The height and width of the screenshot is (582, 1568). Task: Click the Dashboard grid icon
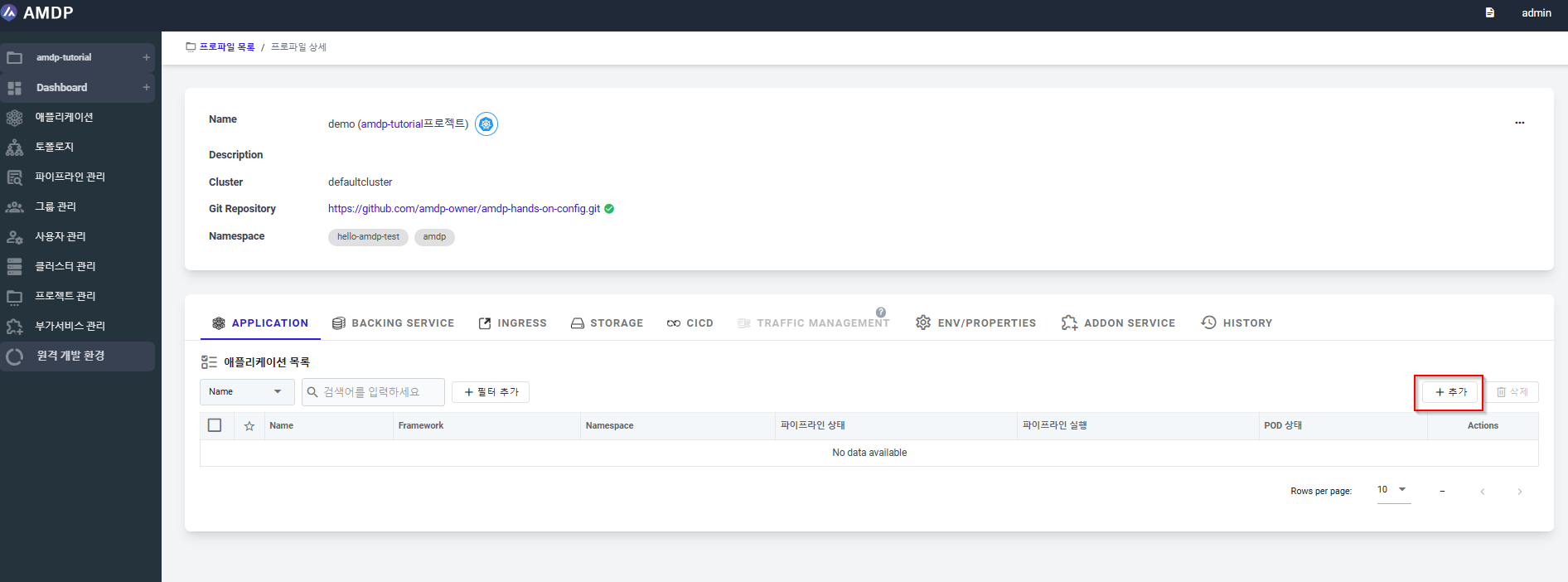coord(14,88)
